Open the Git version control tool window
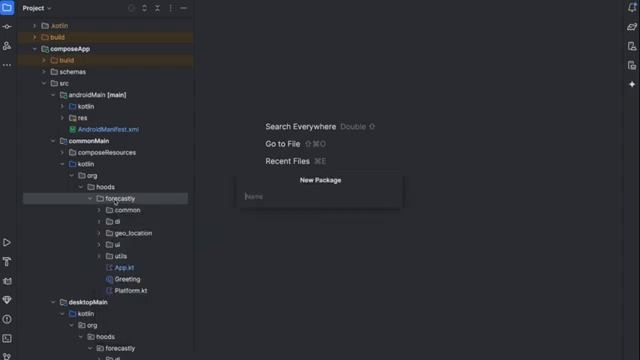This screenshot has width=640, height=360. (x=7, y=356)
